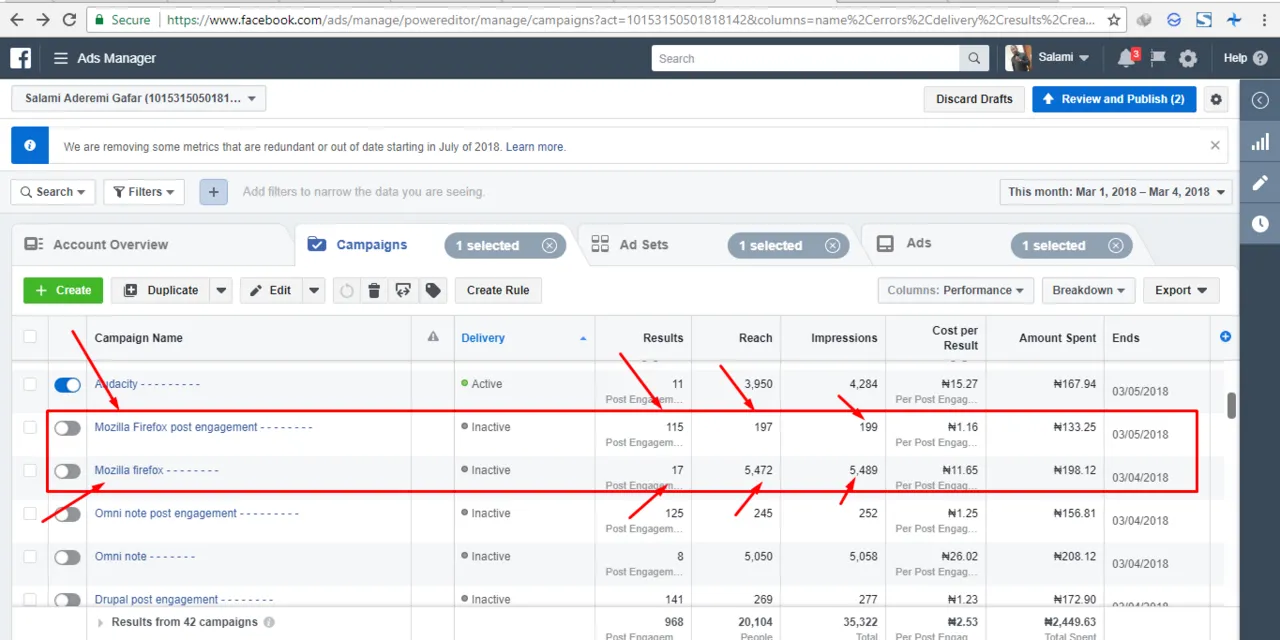Open the settings gear in top bar
This screenshot has height=640, width=1280.
tap(1188, 58)
